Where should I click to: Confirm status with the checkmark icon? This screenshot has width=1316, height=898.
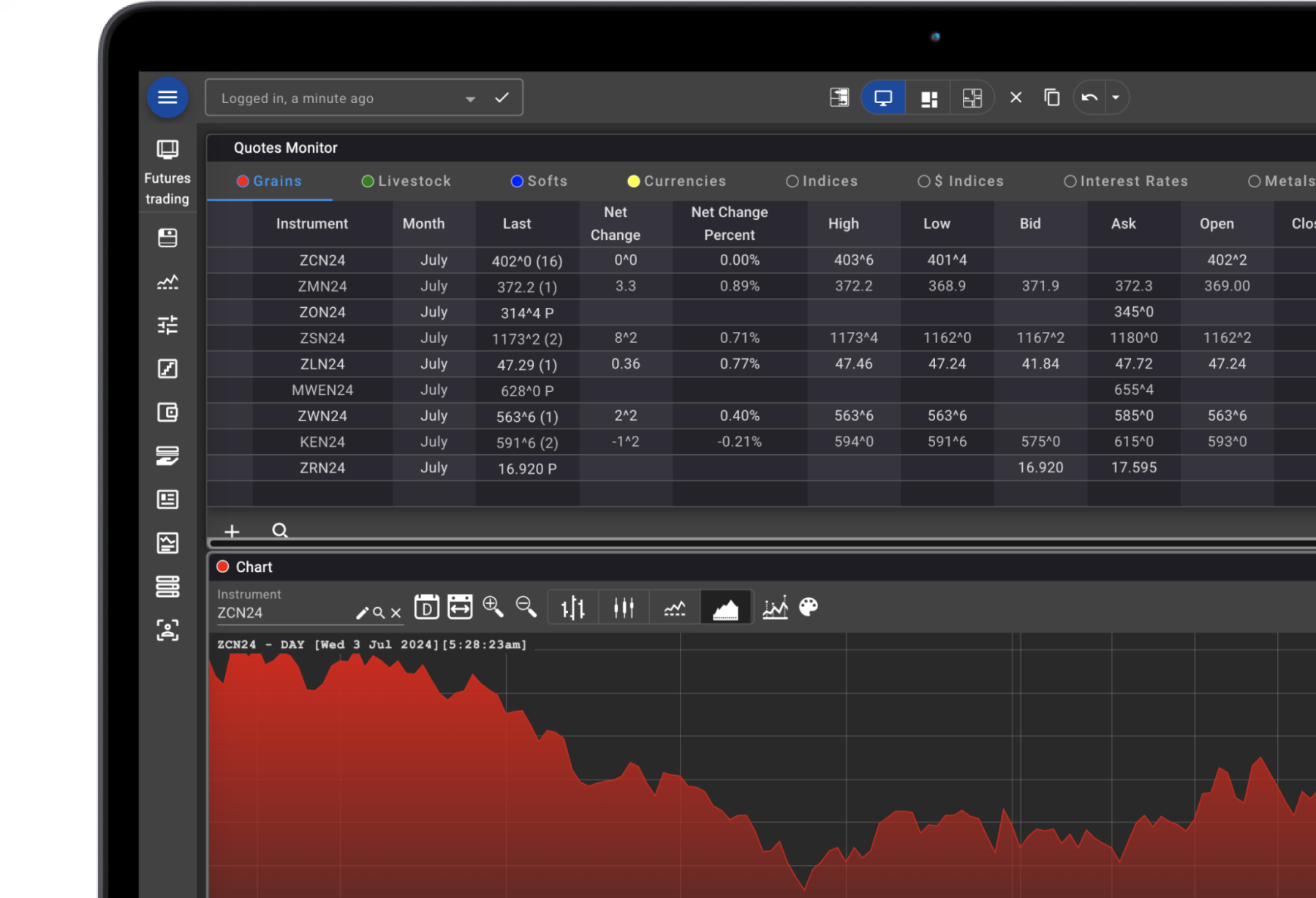coord(502,97)
